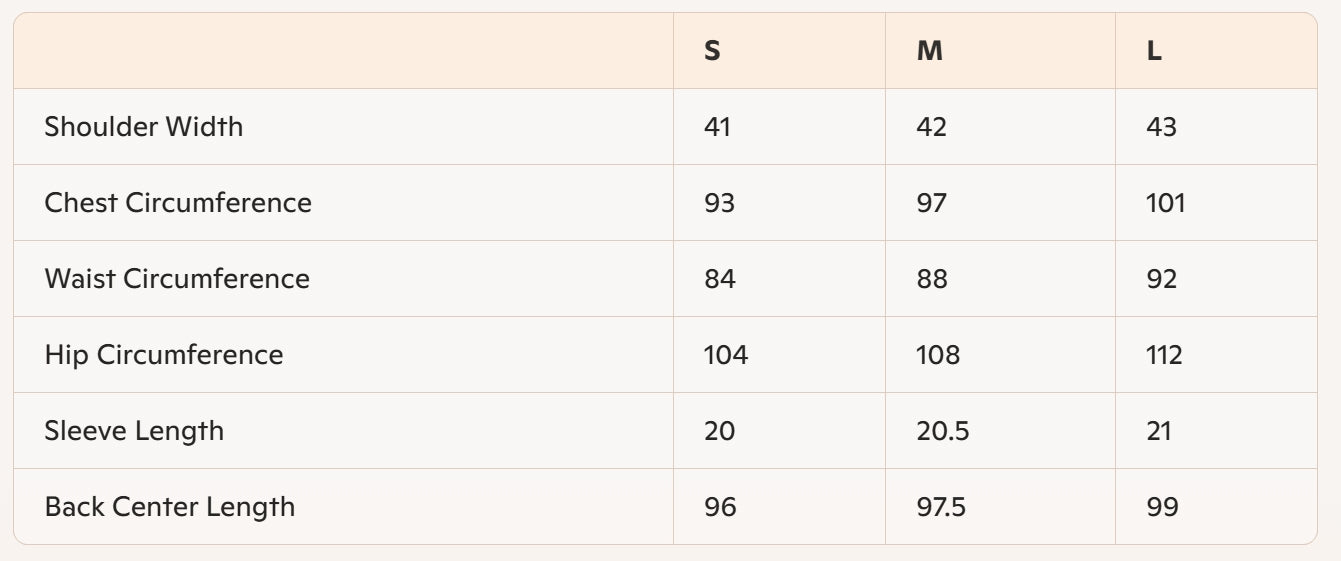Viewport: 1341px width, 561px height.
Task: Click the L size column header
Action: coord(1154,51)
